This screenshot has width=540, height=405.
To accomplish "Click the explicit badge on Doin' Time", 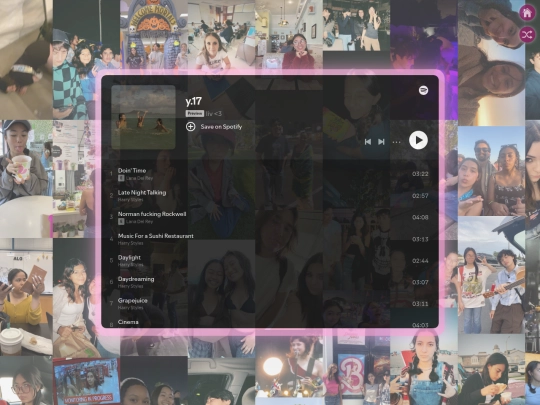I will click(x=121, y=178).
